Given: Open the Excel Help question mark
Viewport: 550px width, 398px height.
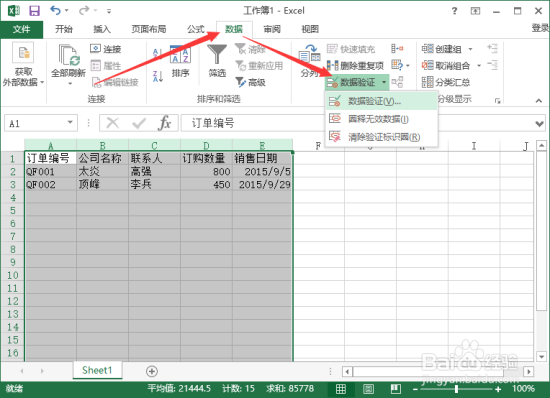Looking at the screenshot, I should pos(455,11).
